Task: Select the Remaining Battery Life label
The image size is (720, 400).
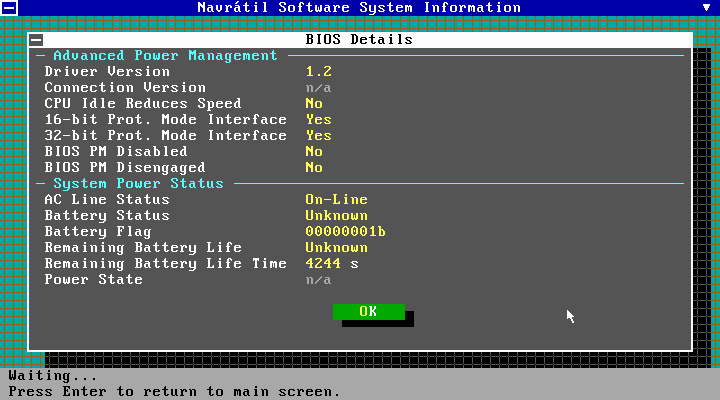Action: [143, 248]
